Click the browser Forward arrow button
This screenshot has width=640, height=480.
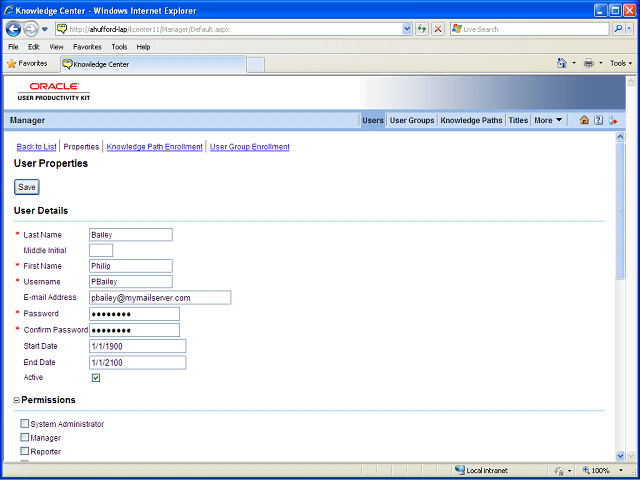(x=31, y=29)
